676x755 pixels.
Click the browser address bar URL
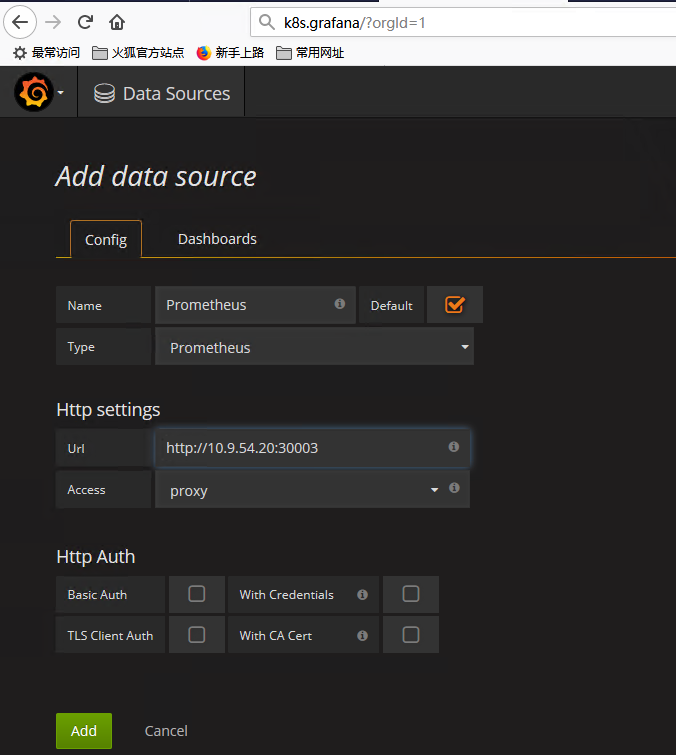pos(354,23)
